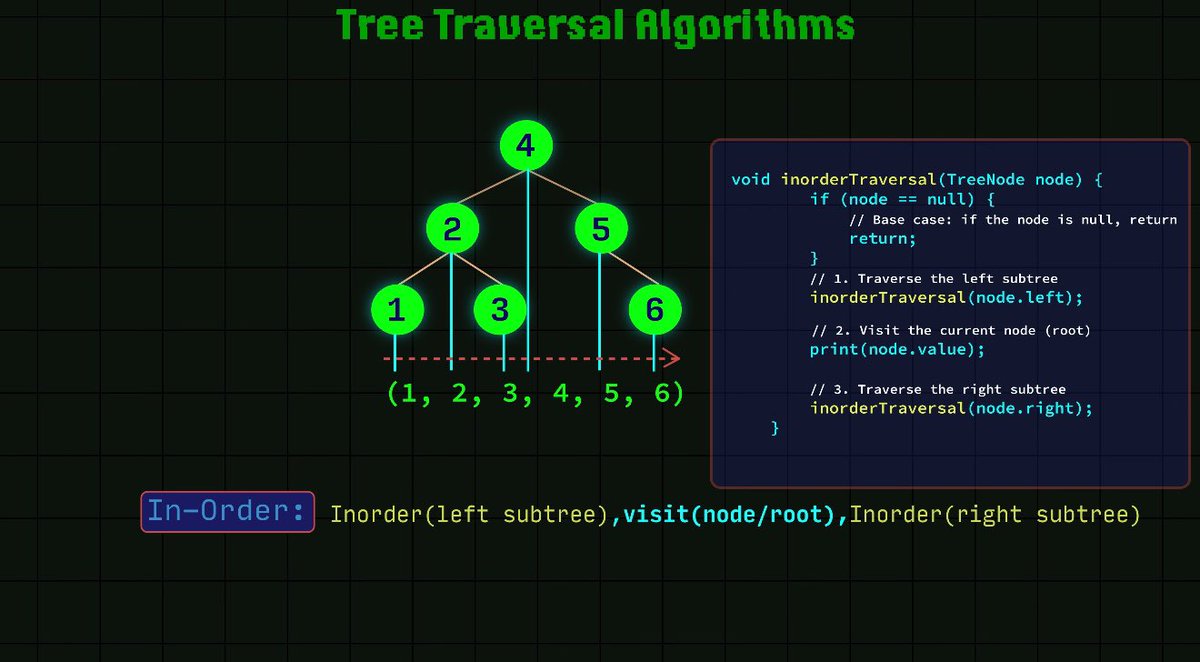Image resolution: width=1200 pixels, height=662 pixels.
Task: Click the leaf tree node numbered 6
Action: 655,310
